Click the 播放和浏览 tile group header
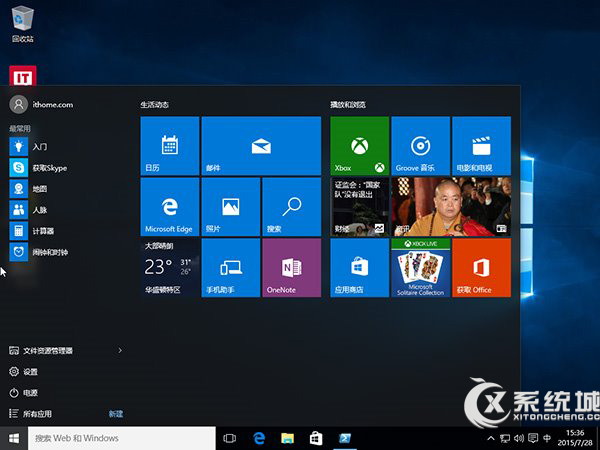600x450 pixels. click(x=348, y=104)
